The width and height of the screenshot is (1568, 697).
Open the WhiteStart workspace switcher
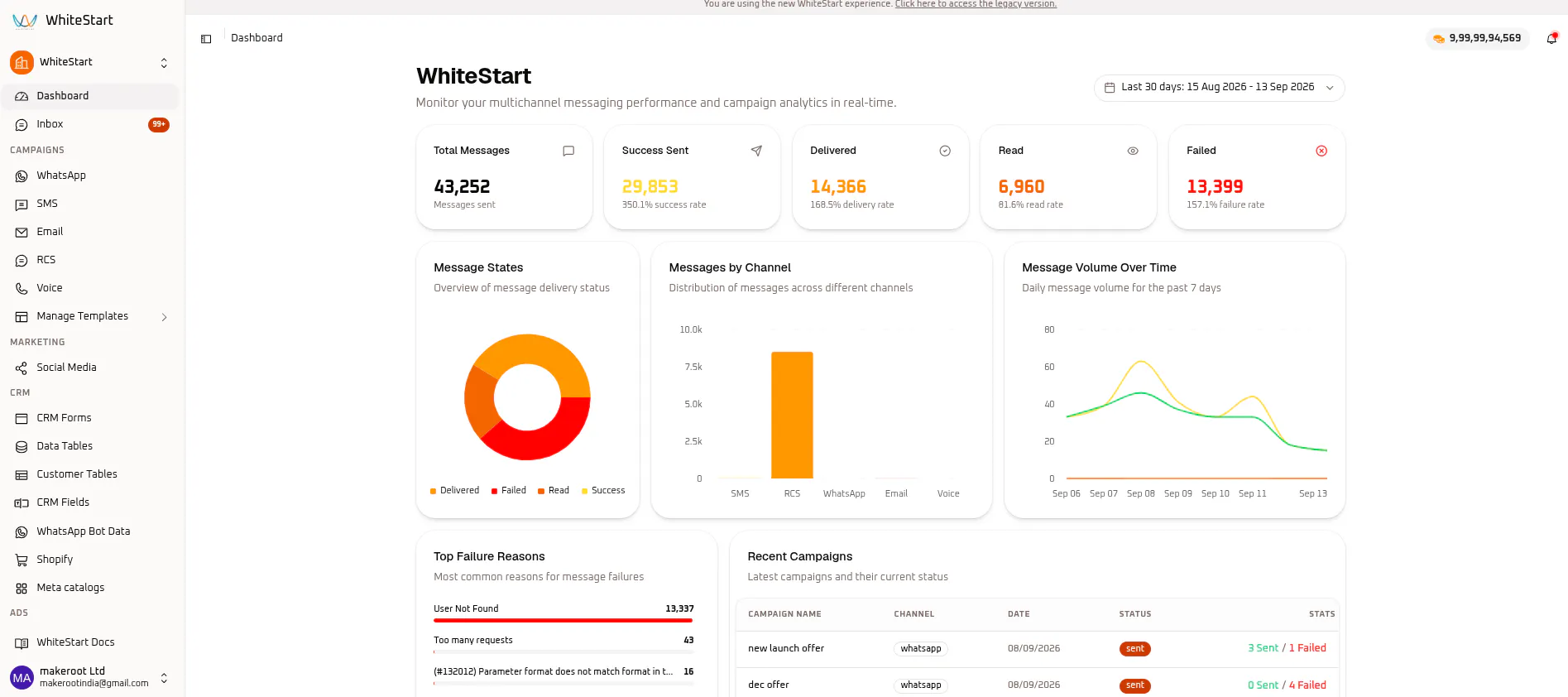(90, 62)
